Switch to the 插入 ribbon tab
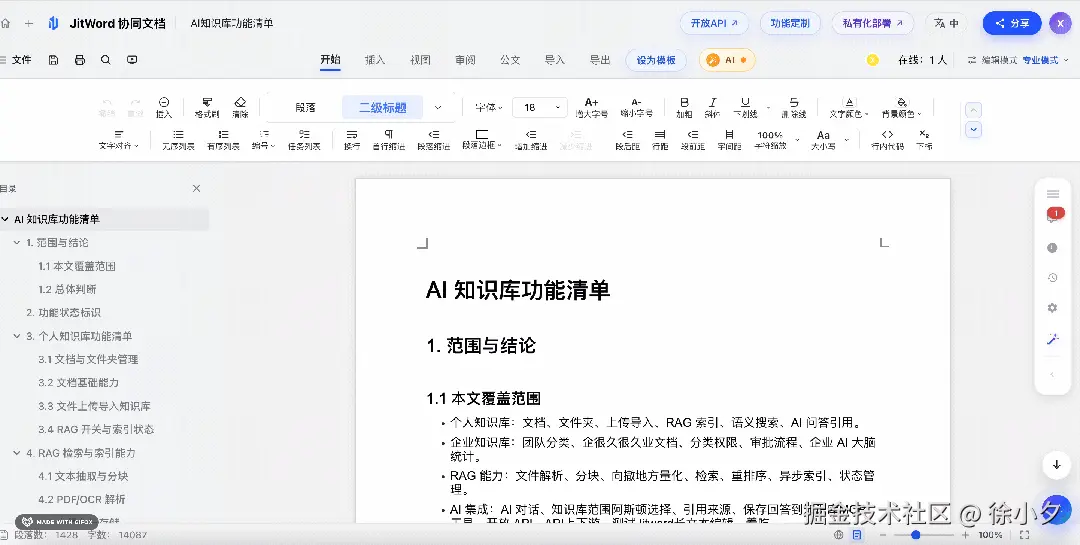The image size is (1080, 545). click(x=375, y=60)
